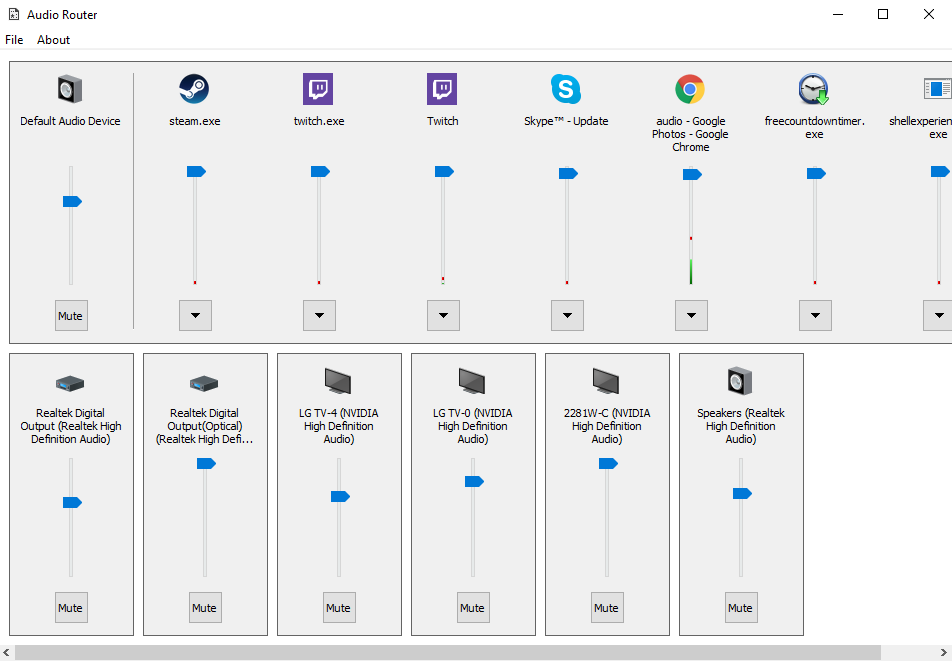The image size is (952, 661).
Task: Click the scrollbar left arrow
Action: 6,653
